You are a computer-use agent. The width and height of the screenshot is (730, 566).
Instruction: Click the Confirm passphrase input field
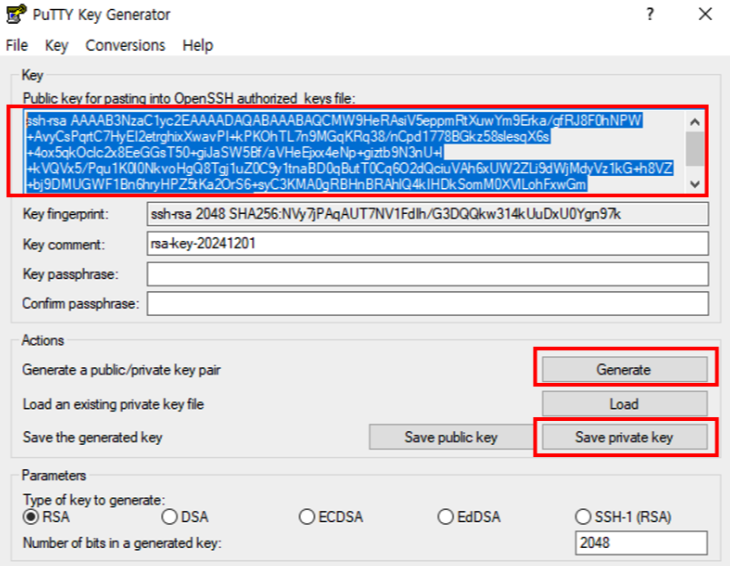427,303
